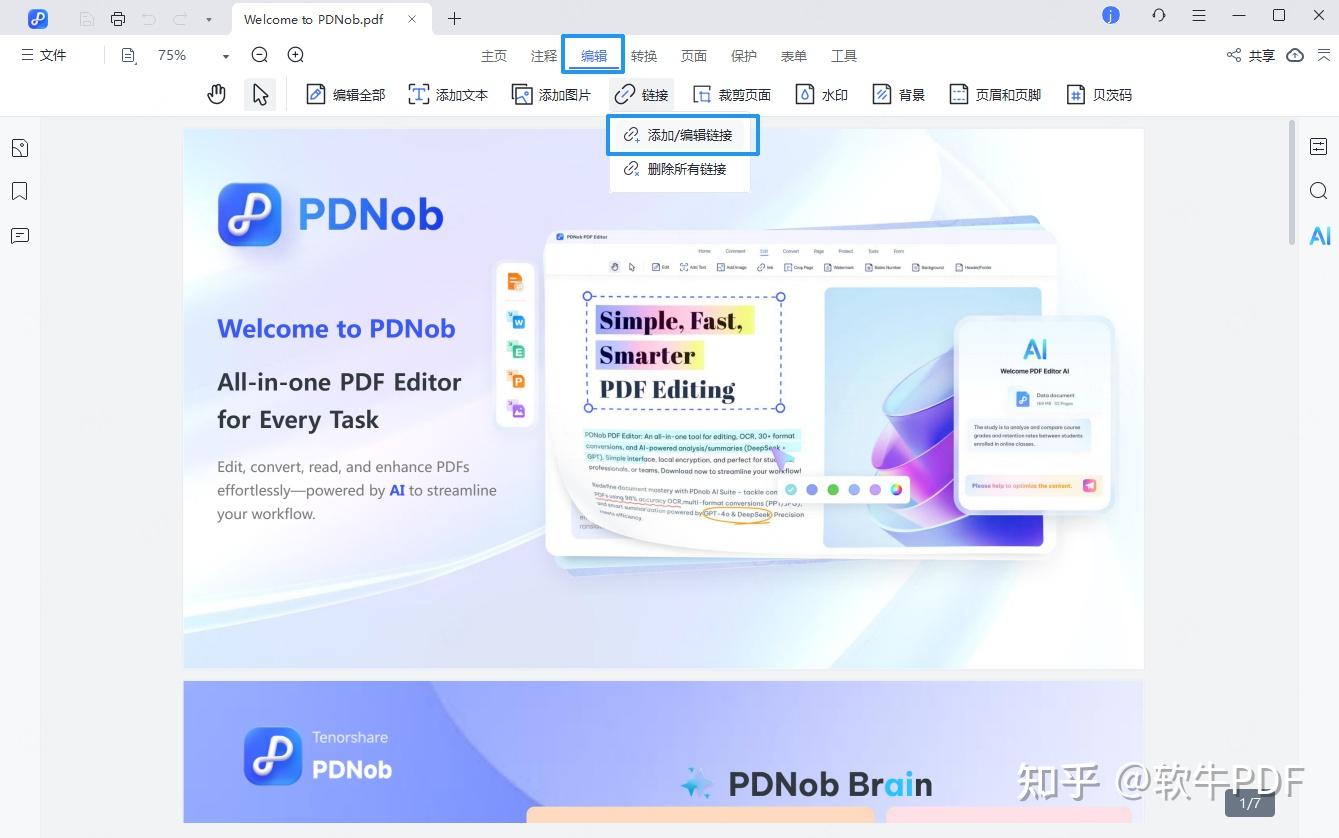Image resolution: width=1339 pixels, height=838 pixels.
Task: Switch to the Edit (编辑) tab
Action: pyautogui.click(x=594, y=56)
